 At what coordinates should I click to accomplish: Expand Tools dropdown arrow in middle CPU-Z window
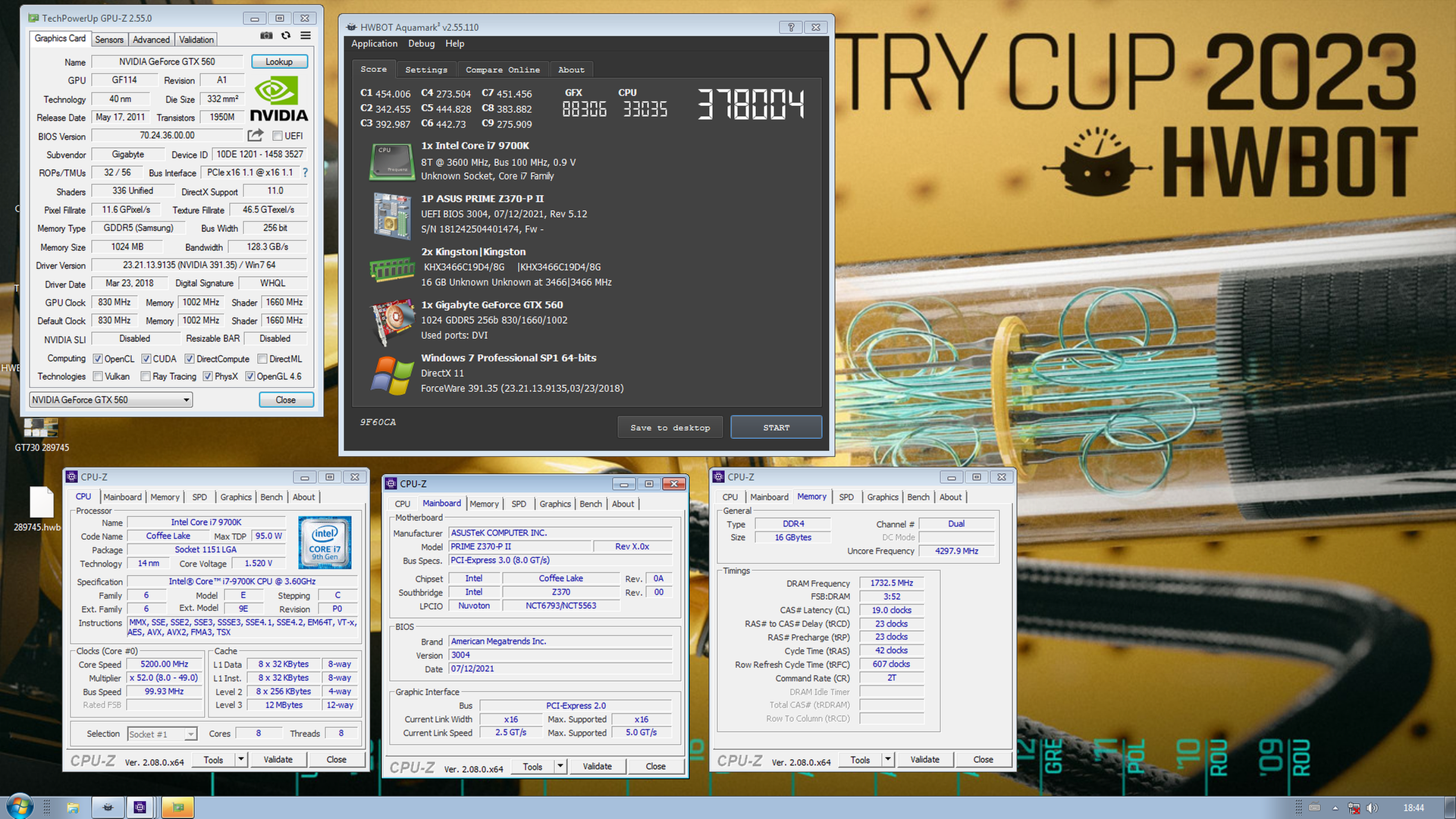[x=560, y=766]
